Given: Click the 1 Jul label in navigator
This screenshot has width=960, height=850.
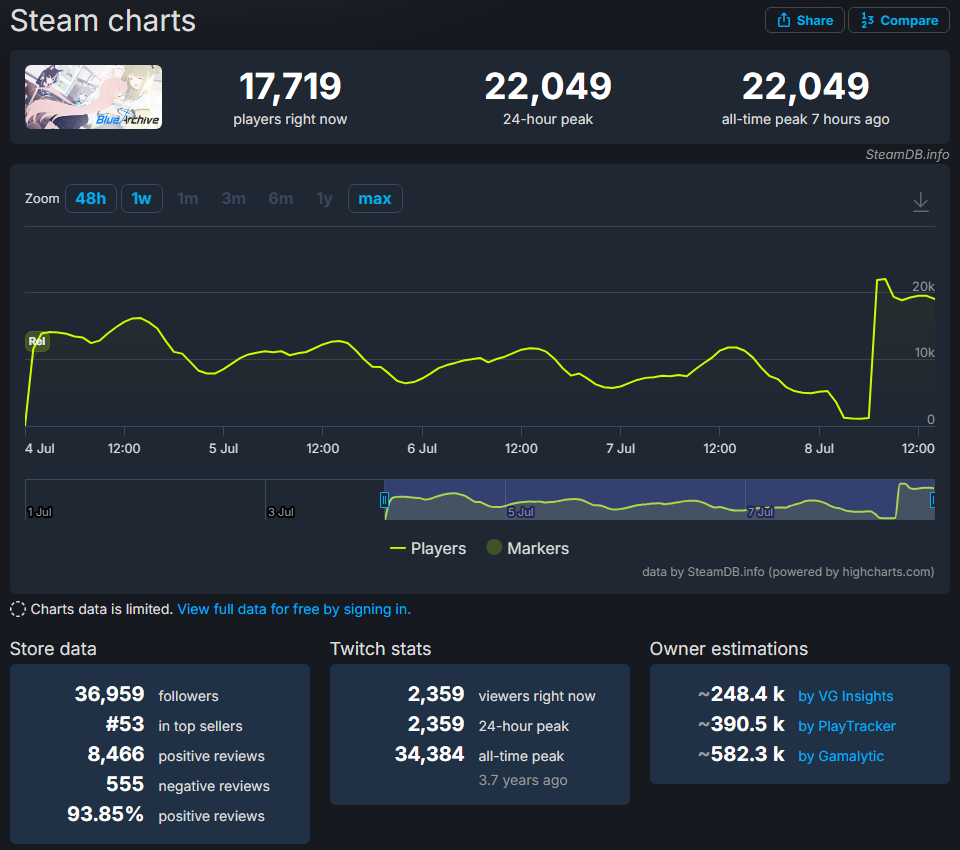Looking at the screenshot, I should click(x=39, y=512).
